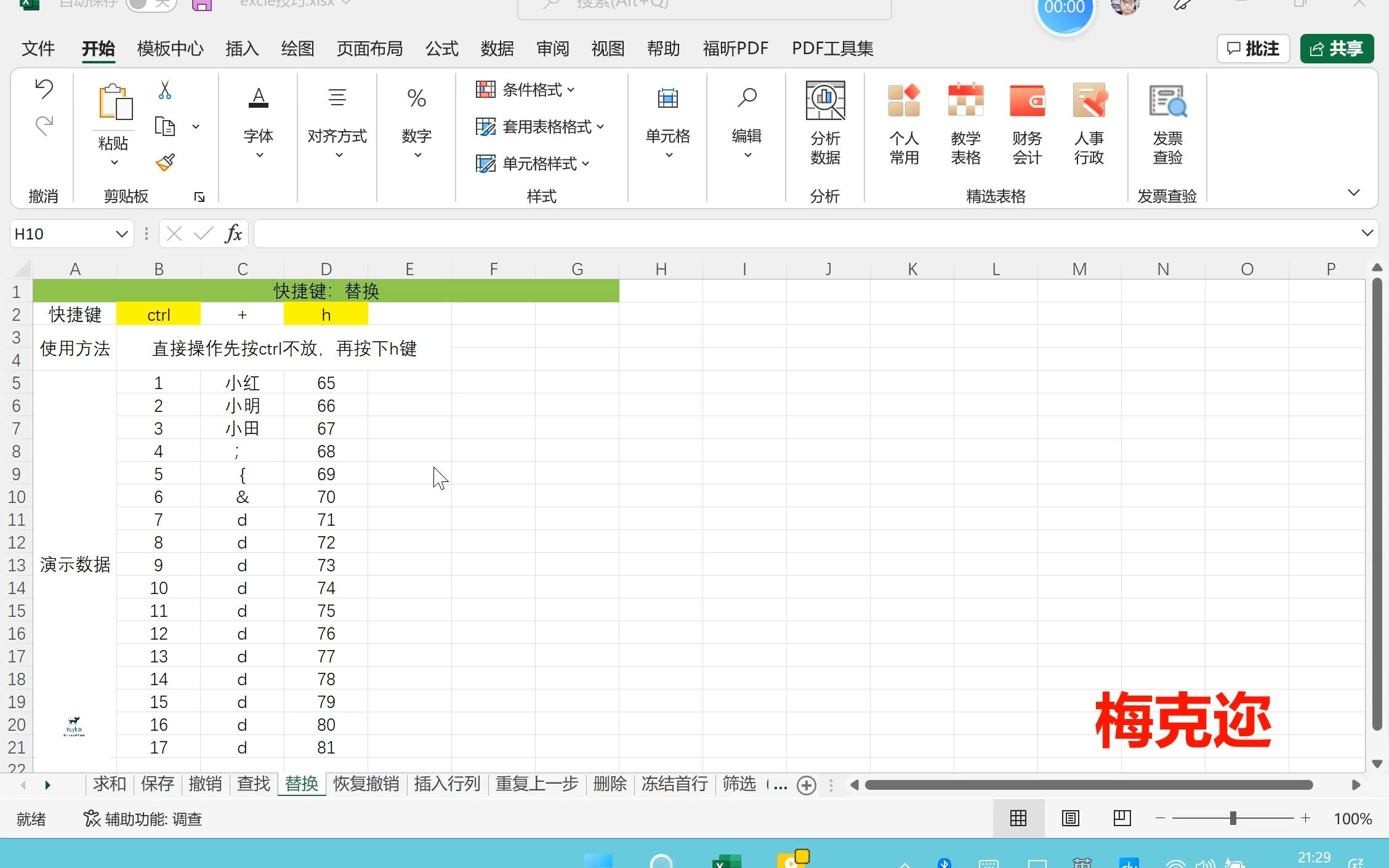1389x868 pixels.
Task: Open the 数字 number format group
Action: 417,123
